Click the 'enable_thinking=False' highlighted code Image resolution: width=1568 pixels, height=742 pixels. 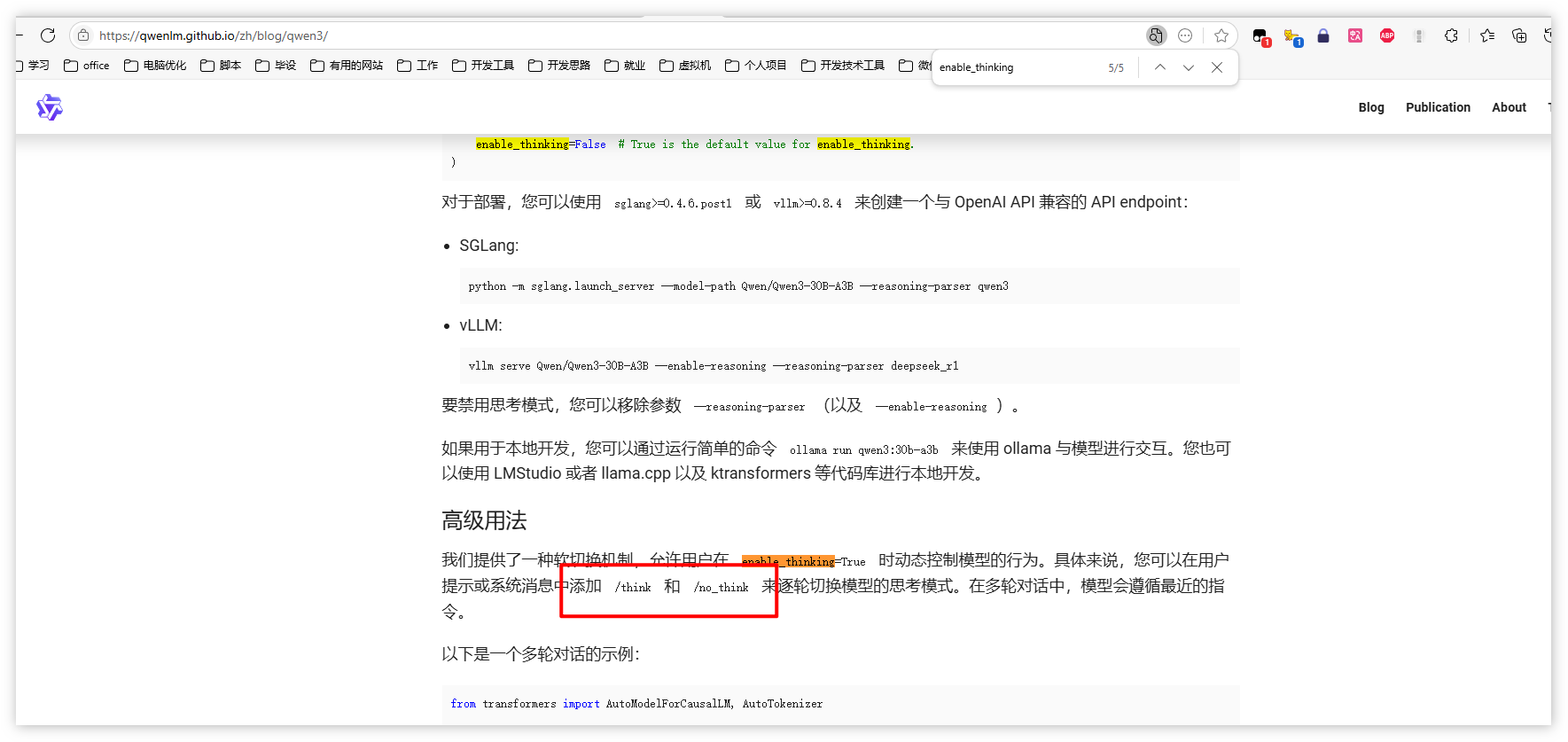click(x=541, y=144)
